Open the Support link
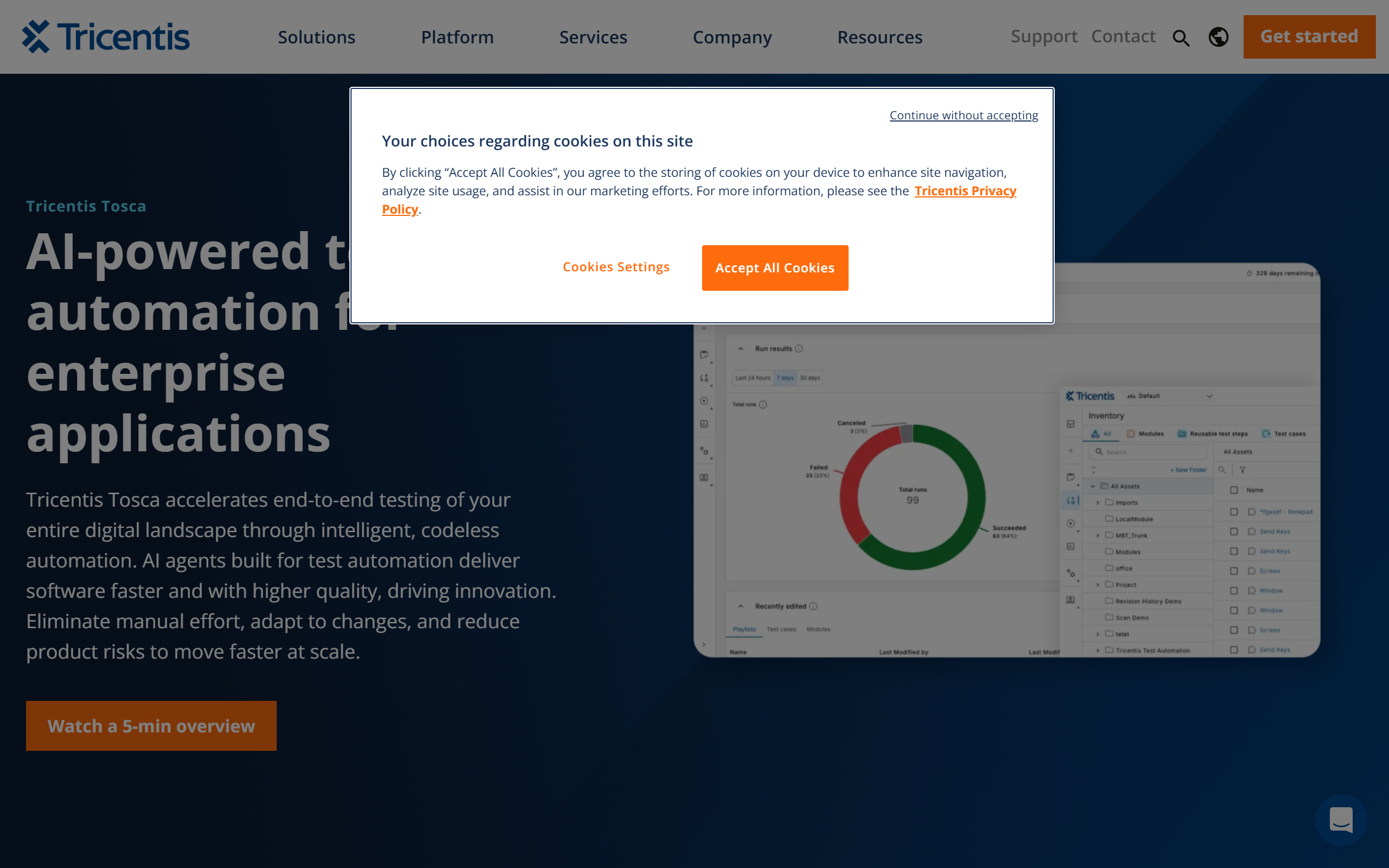The width and height of the screenshot is (1389, 868). [x=1044, y=36]
